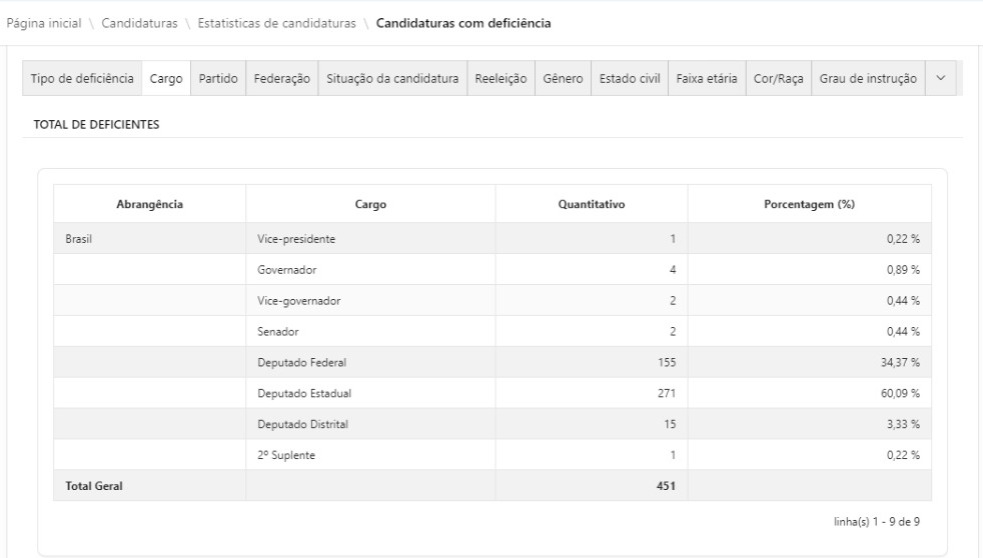Go to Página inicial breadcrumb
This screenshot has height=558, width=983.
pyautogui.click(x=43, y=23)
